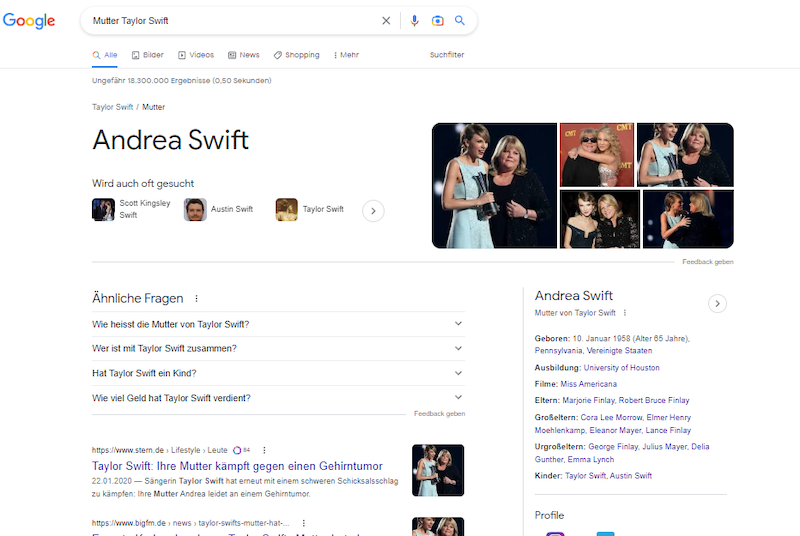Screen dimensions: 800x536
Task: Click the bigfm.de URL breadcrumb of the second result
Action: (191, 523)
